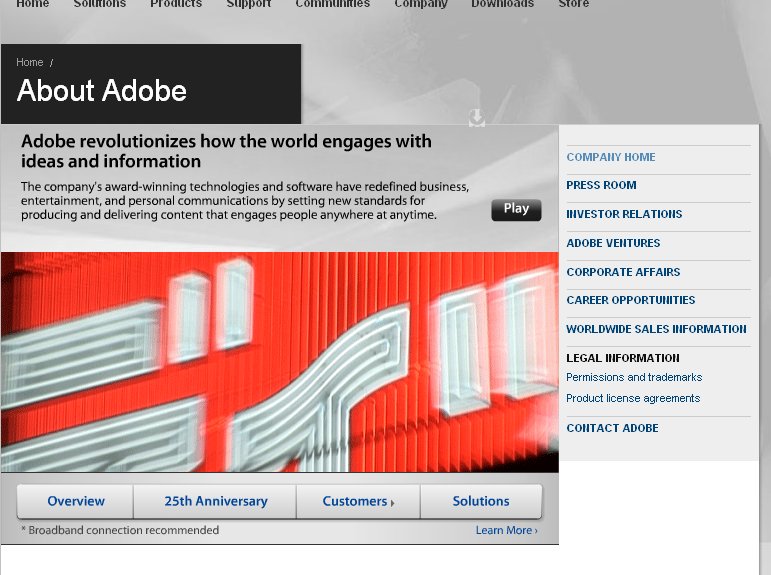
Task: Open the Company Home sidebar link
Action: [x=611, y=157]
